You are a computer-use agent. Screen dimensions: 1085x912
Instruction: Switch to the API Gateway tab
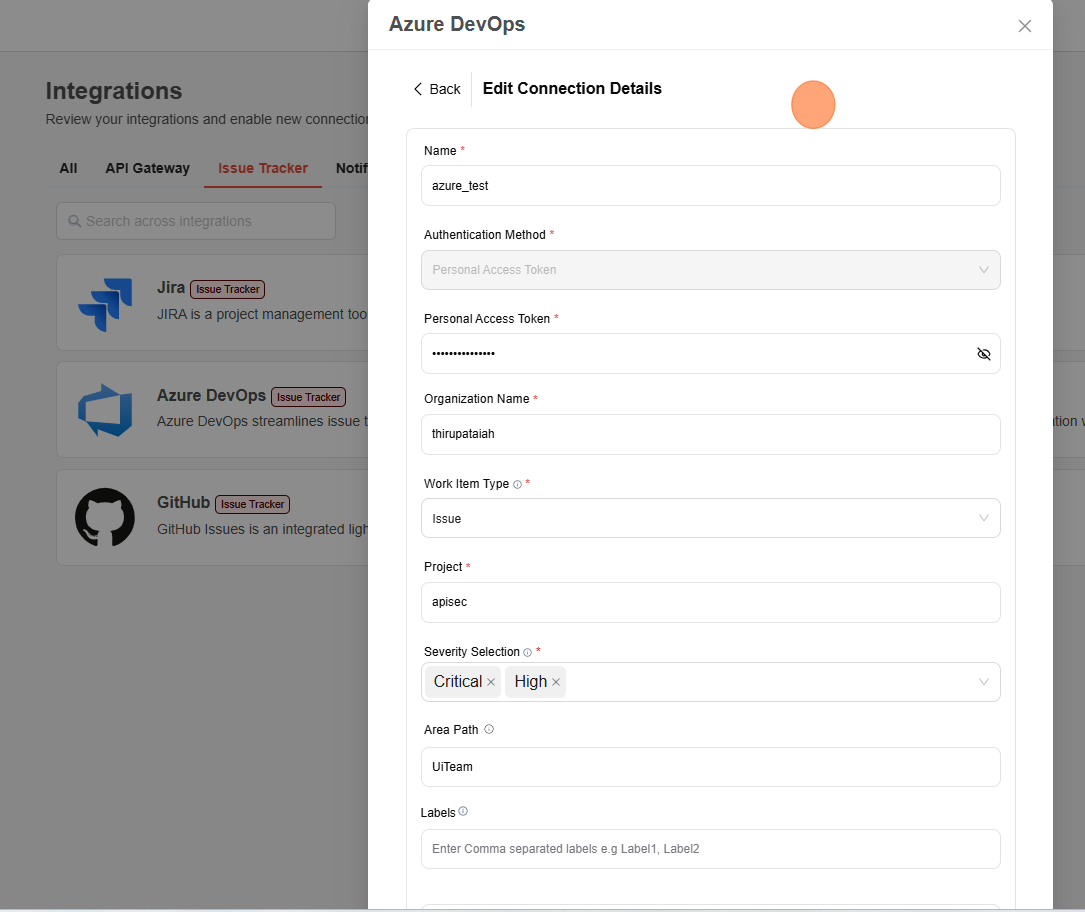147,168
